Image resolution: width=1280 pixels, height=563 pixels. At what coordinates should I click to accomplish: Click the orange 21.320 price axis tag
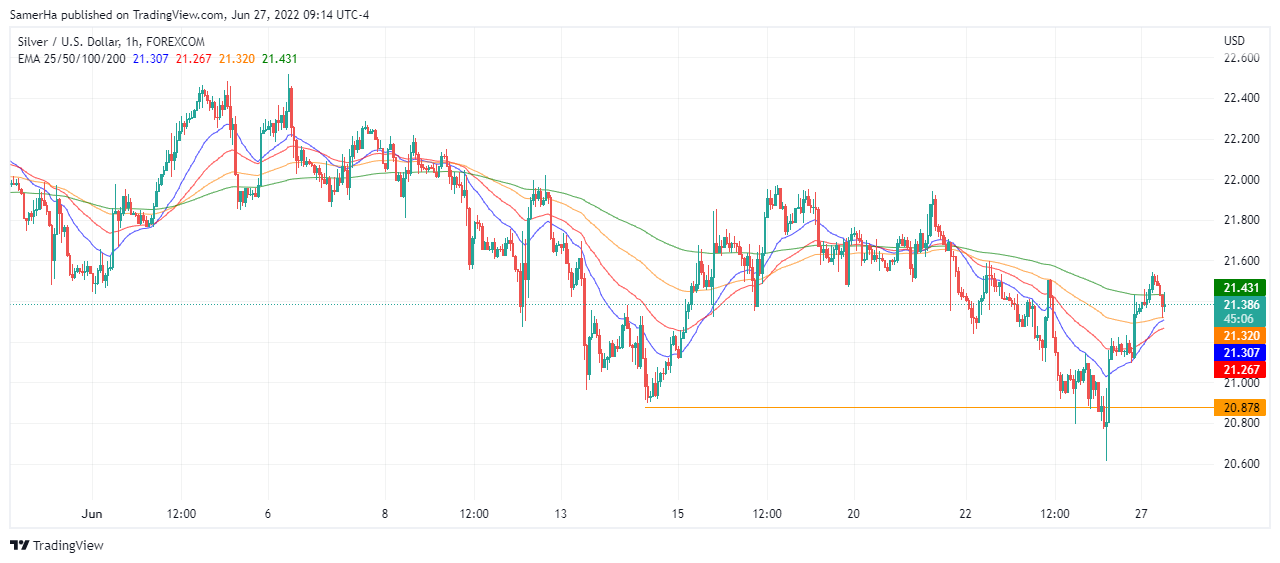1238,335
